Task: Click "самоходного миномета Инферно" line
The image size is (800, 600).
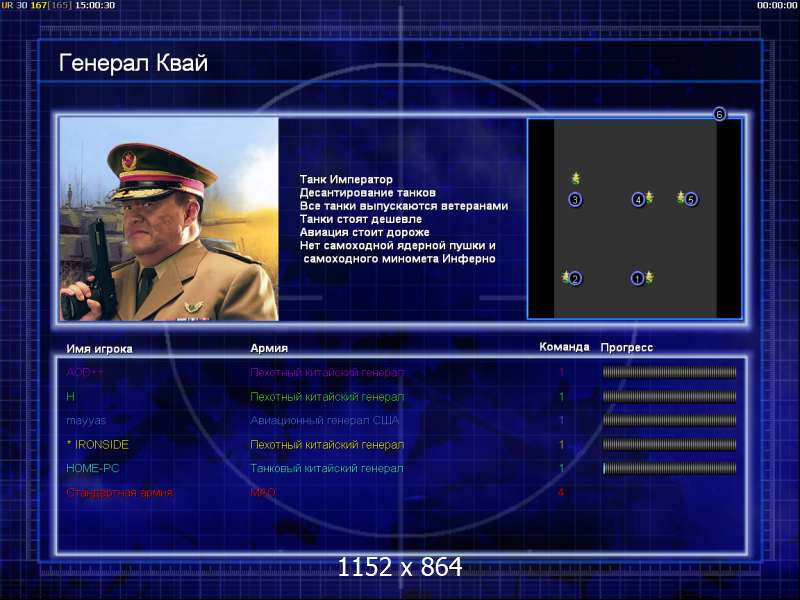Action: pos(399,259)
